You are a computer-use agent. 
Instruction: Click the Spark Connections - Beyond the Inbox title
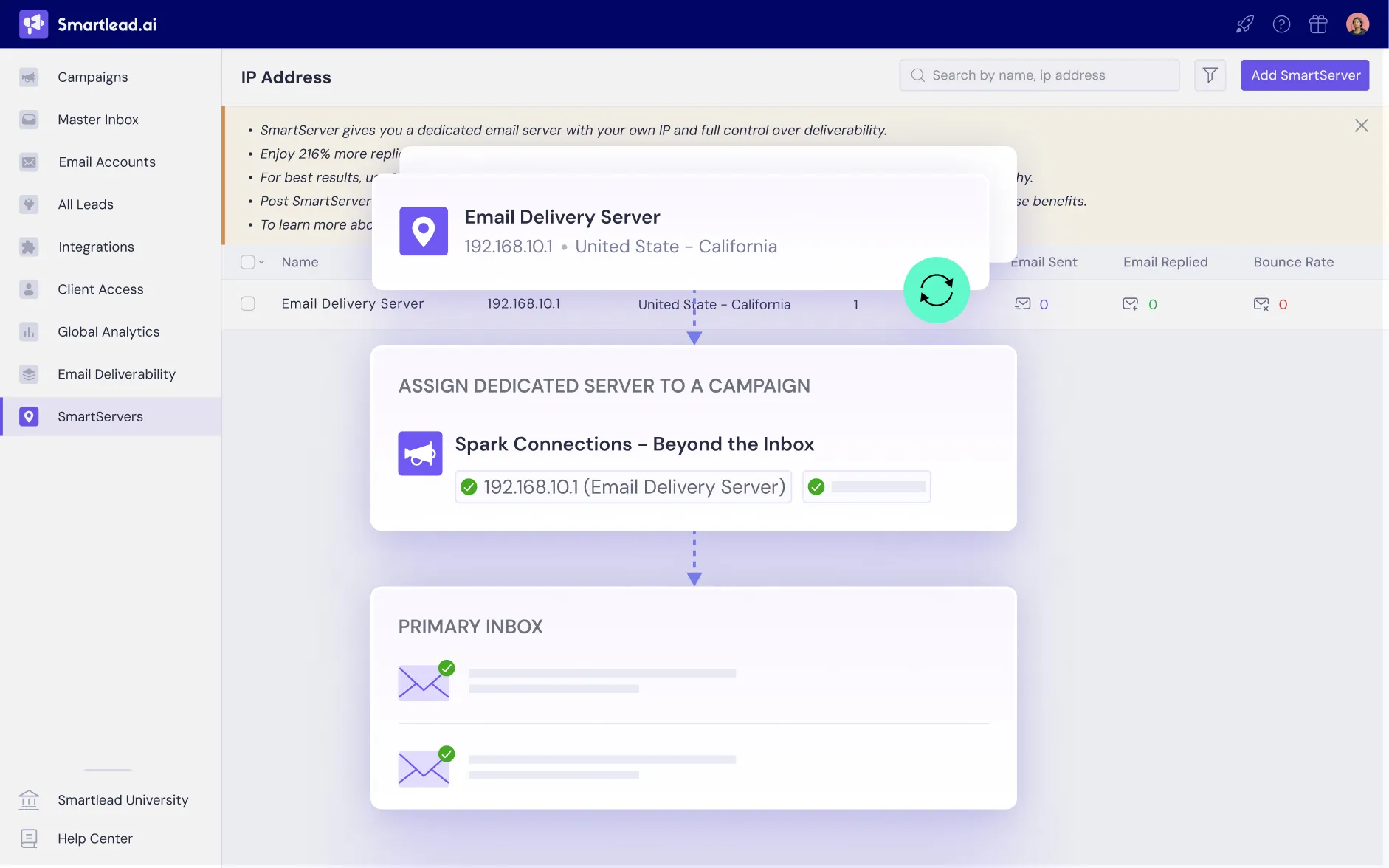click(x=635, y=444)
